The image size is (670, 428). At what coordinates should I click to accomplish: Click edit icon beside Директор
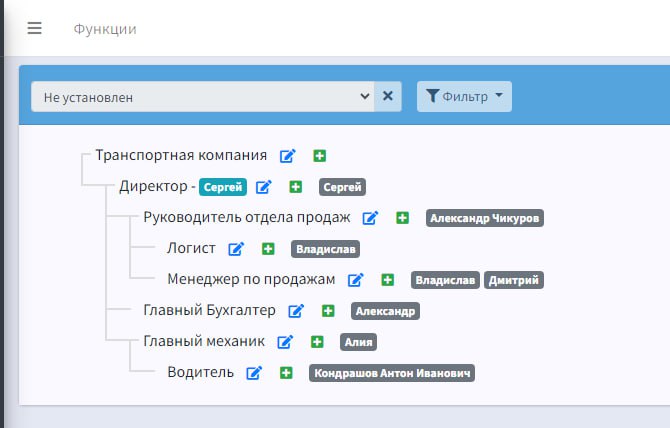point(264,187)
